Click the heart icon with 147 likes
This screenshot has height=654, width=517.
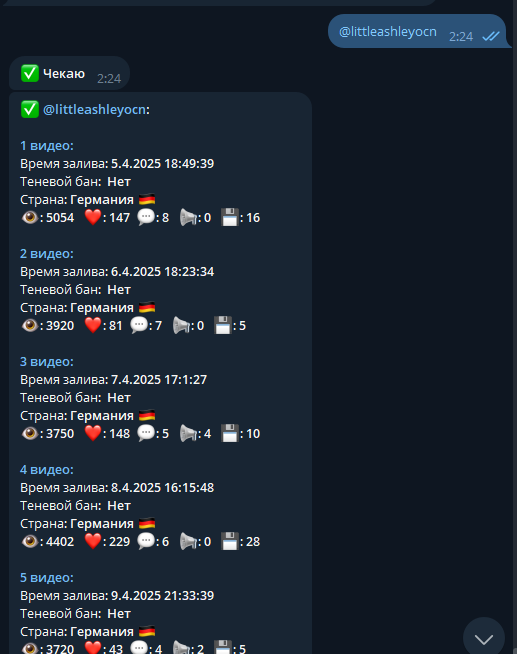click(x=93, y=217)
